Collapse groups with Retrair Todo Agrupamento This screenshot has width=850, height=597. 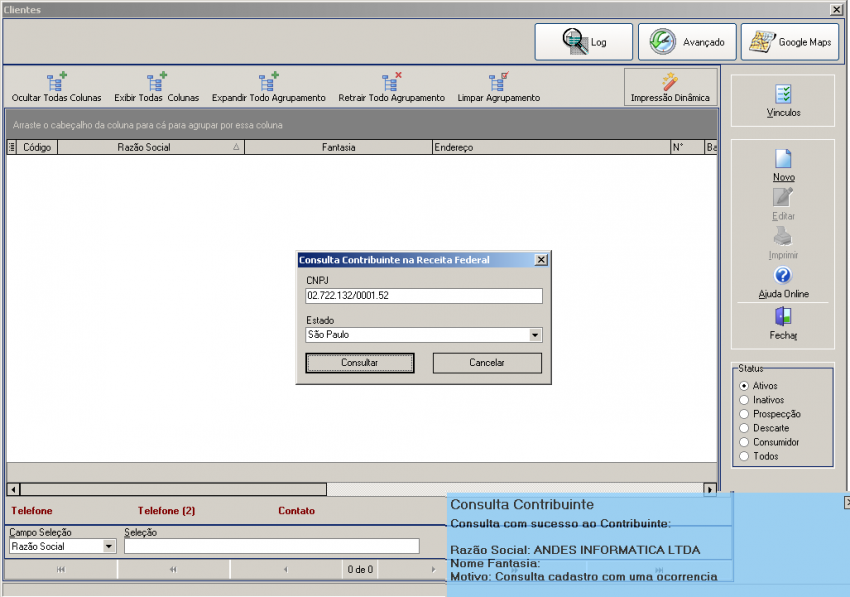click(391, 88)
